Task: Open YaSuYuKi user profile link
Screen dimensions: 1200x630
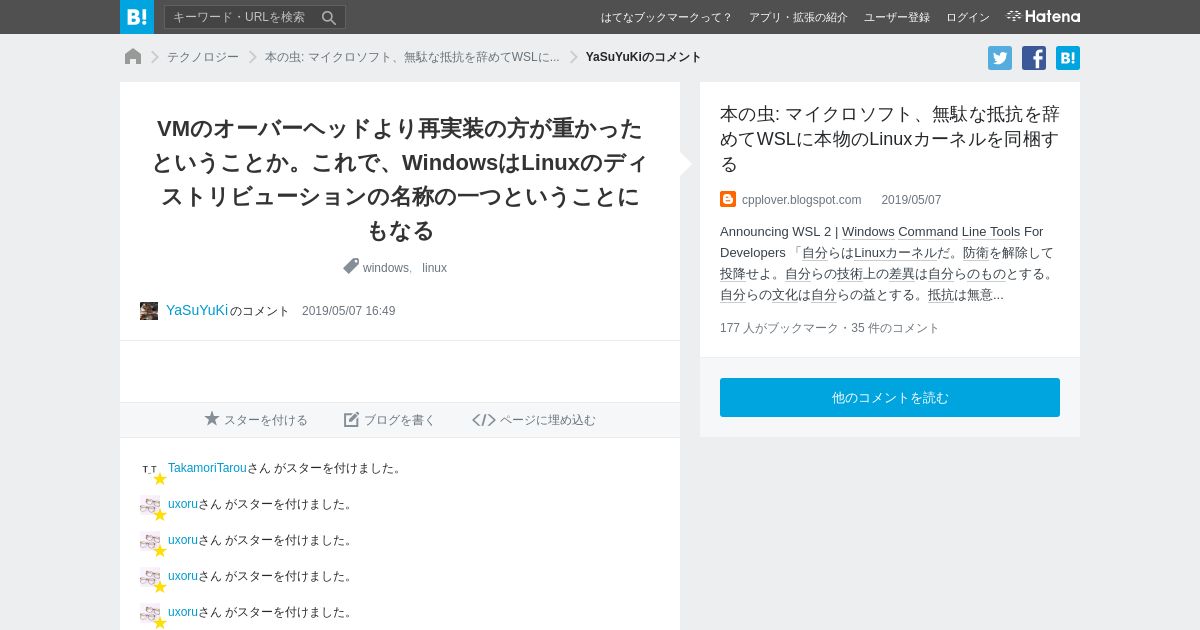Action: pyautogui.click(x=197, y=310)
